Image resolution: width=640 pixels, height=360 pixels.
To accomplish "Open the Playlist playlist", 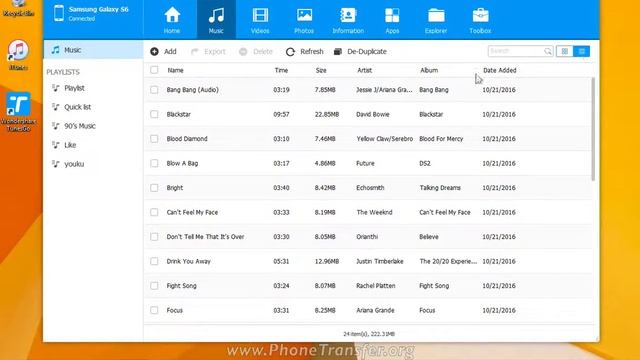I will (x=74, y=88).
